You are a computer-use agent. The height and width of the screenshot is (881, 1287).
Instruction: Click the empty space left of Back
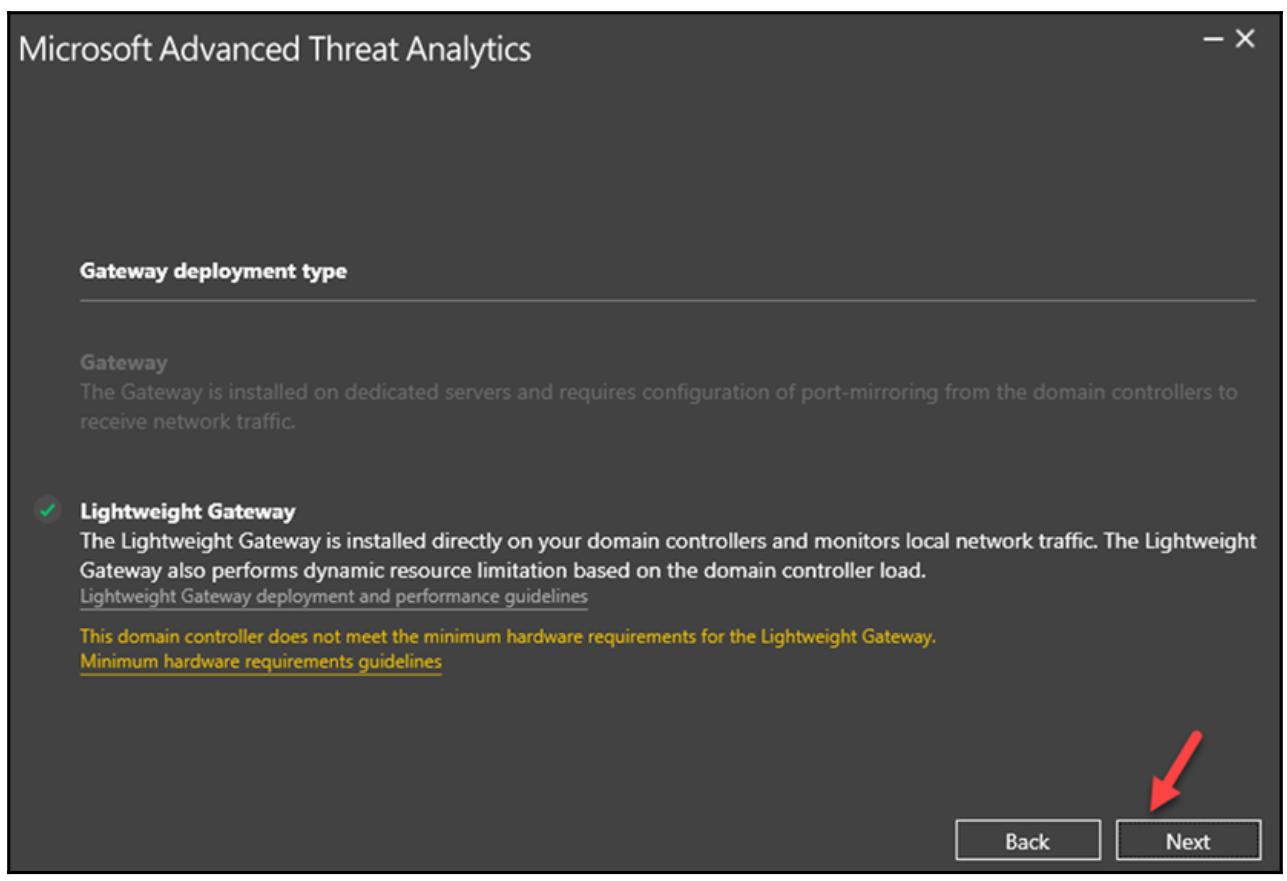pos(500,842)
